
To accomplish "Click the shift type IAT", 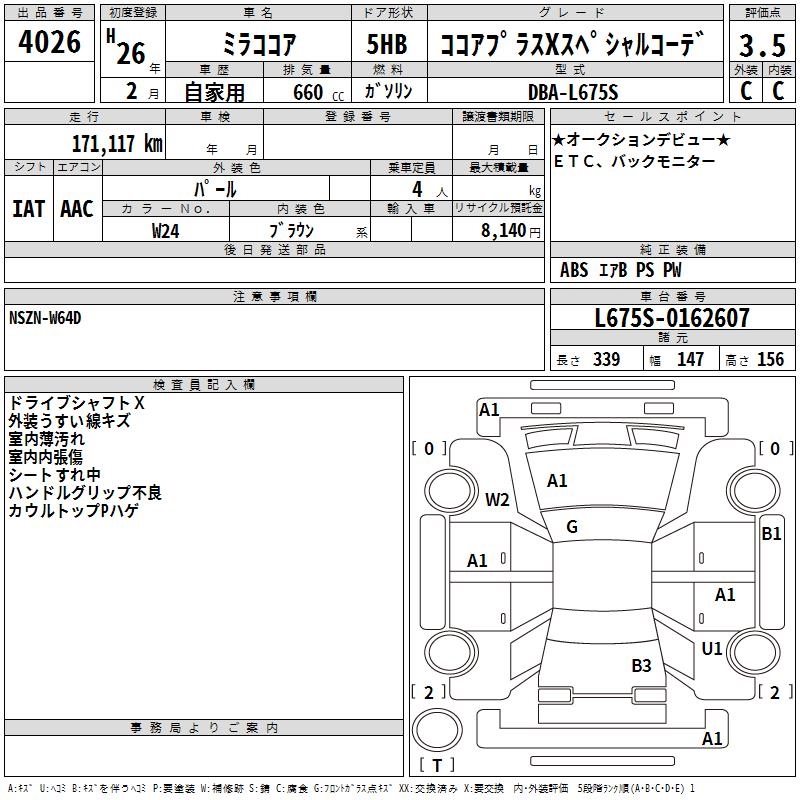I will click(28, 209).
